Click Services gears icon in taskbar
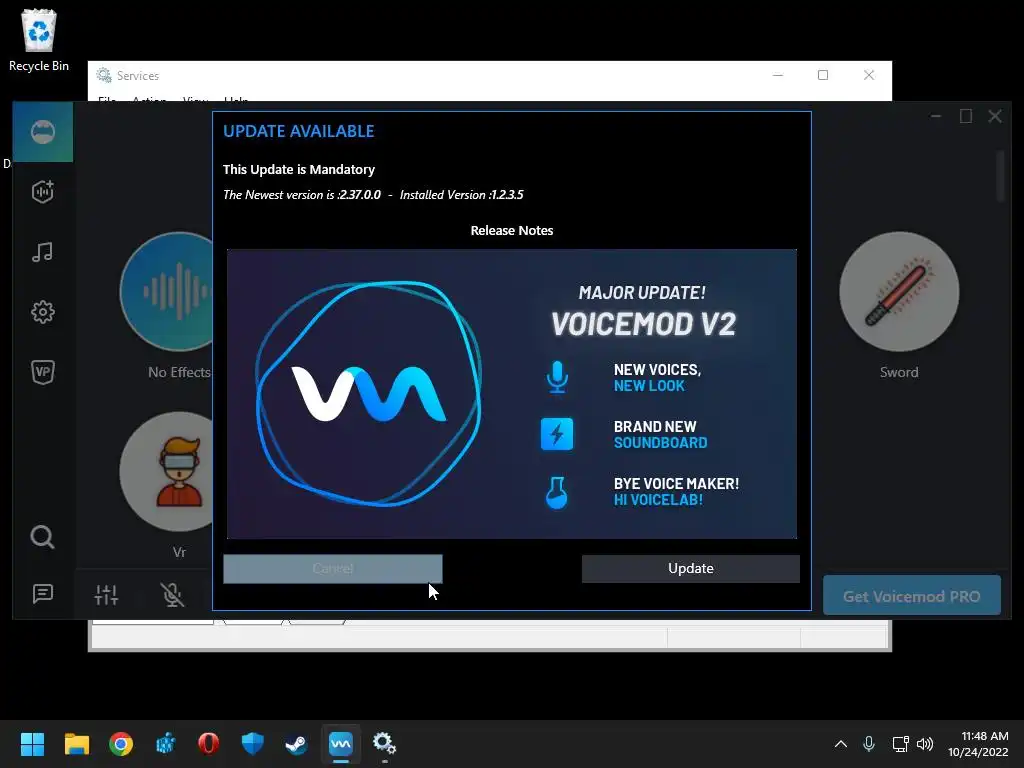This screenshot has height=768, width=1024. coord(384,744)
